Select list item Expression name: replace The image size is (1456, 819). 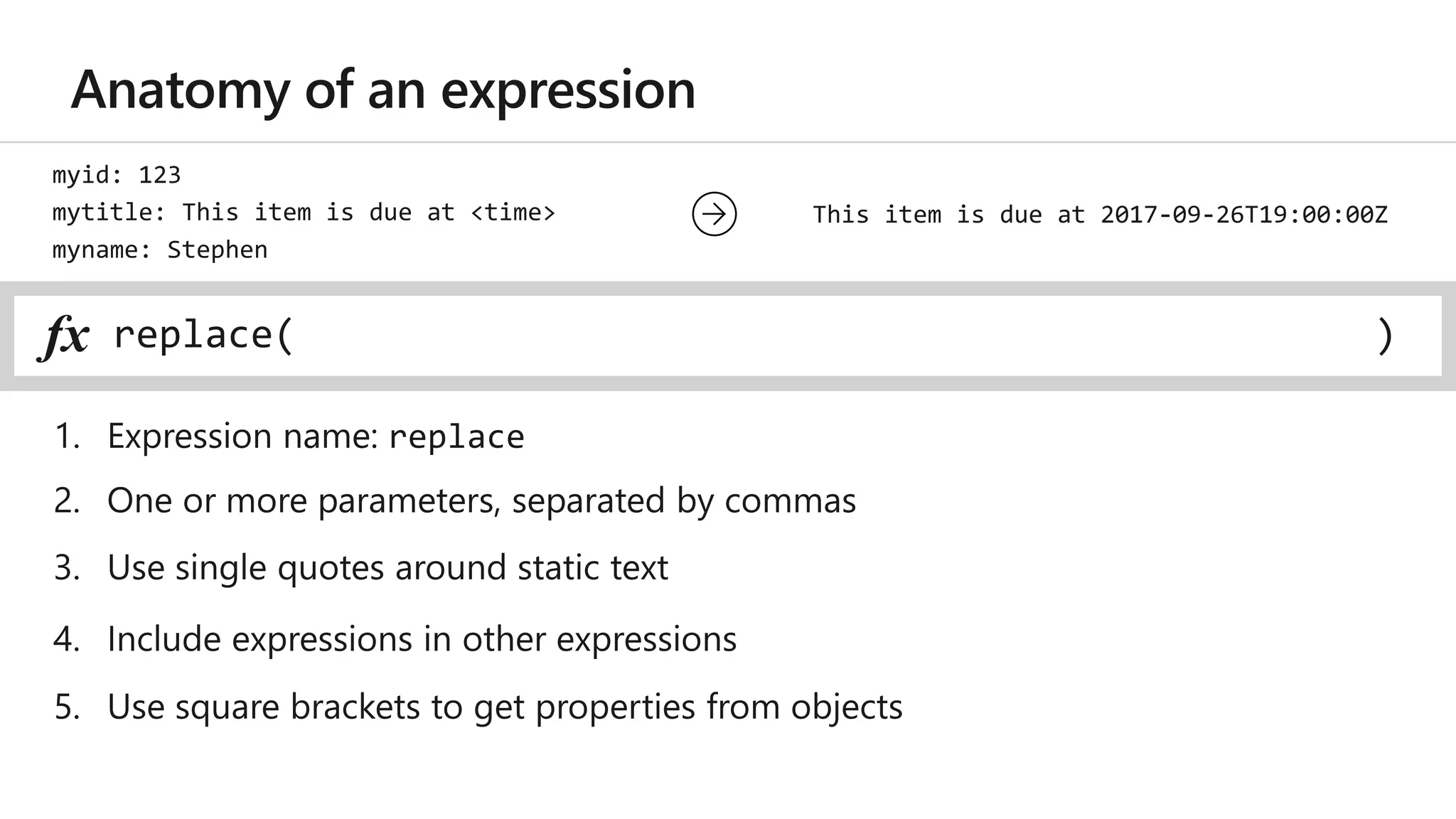point(316,437)
